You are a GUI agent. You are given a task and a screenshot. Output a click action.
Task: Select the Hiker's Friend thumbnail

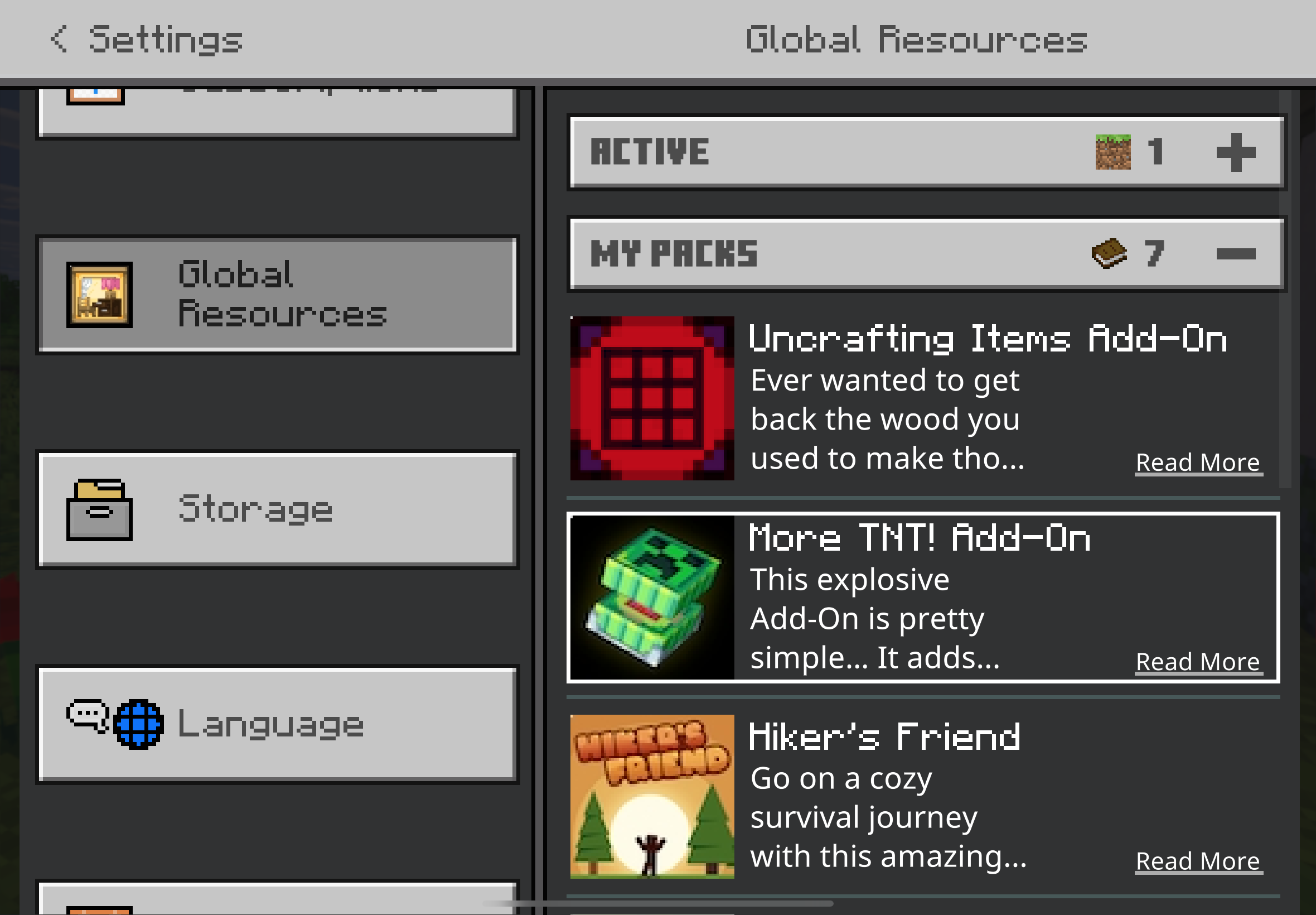pyautogui.click(x=652, y=796)
